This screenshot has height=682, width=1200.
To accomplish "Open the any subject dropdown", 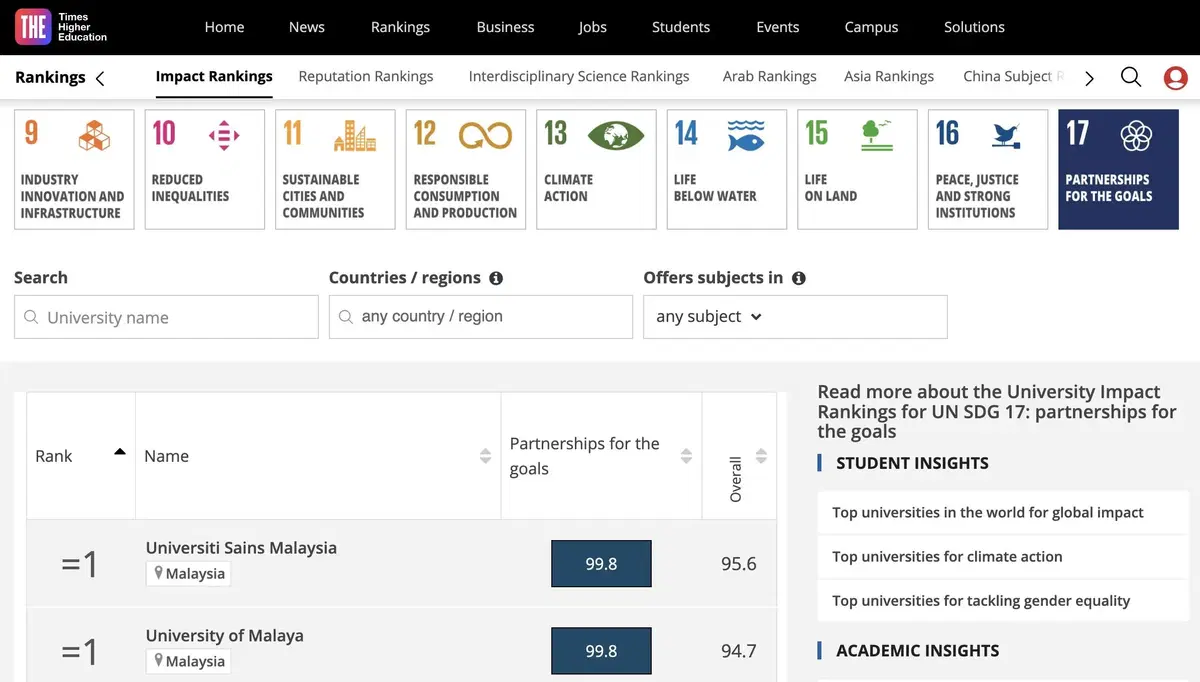I will [x=795, y=317].
